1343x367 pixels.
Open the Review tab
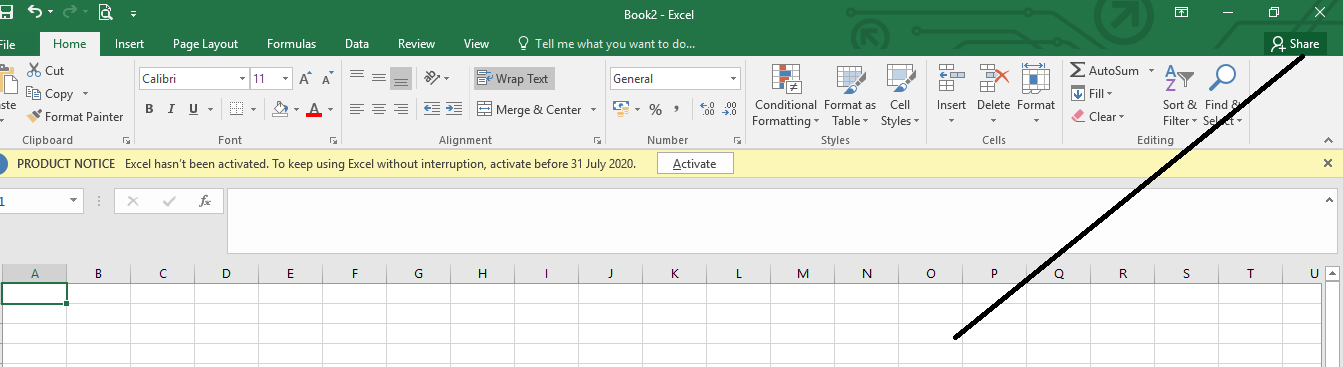[x=416, y=44]
